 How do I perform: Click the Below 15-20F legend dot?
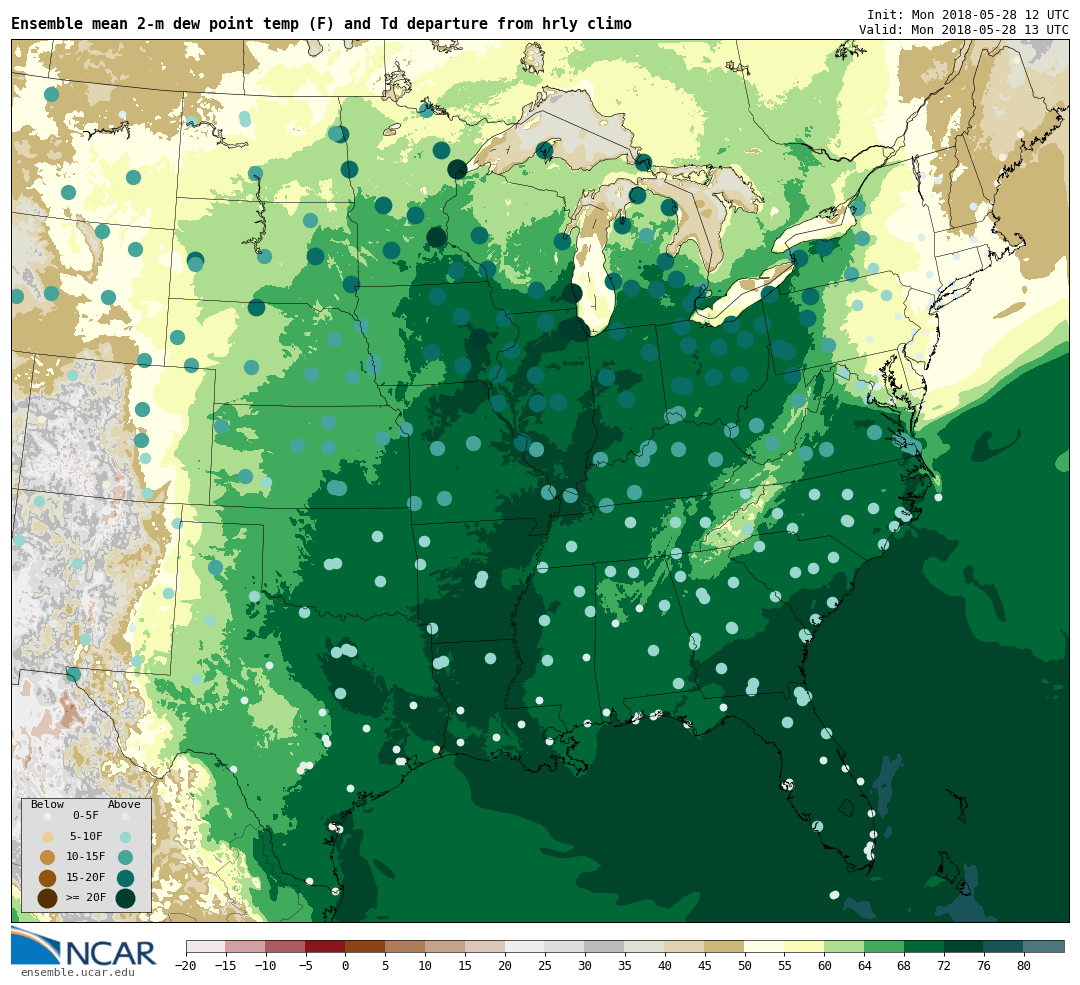coord(48,878)
